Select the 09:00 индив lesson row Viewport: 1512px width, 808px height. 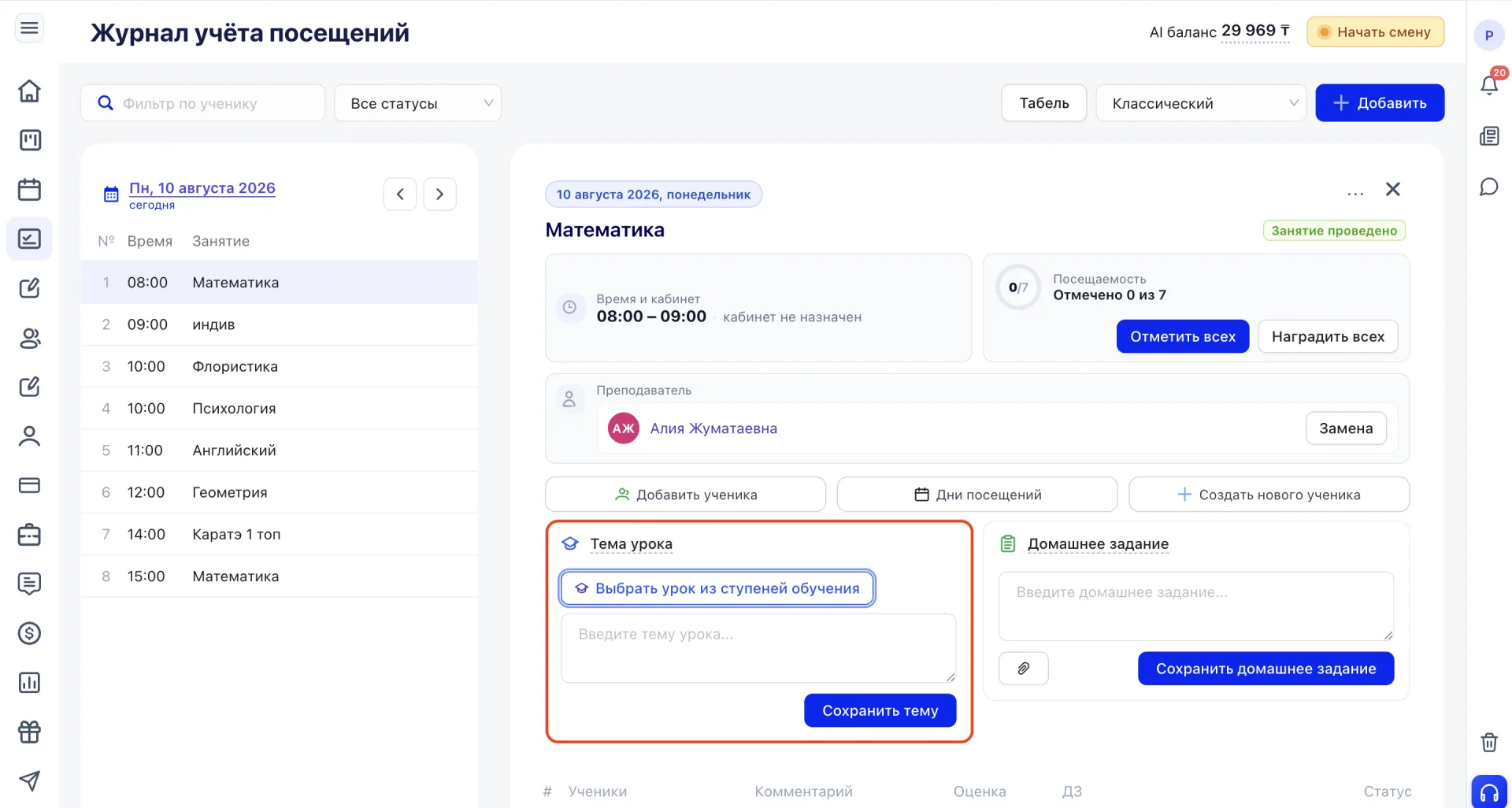(x=279, y=324)
